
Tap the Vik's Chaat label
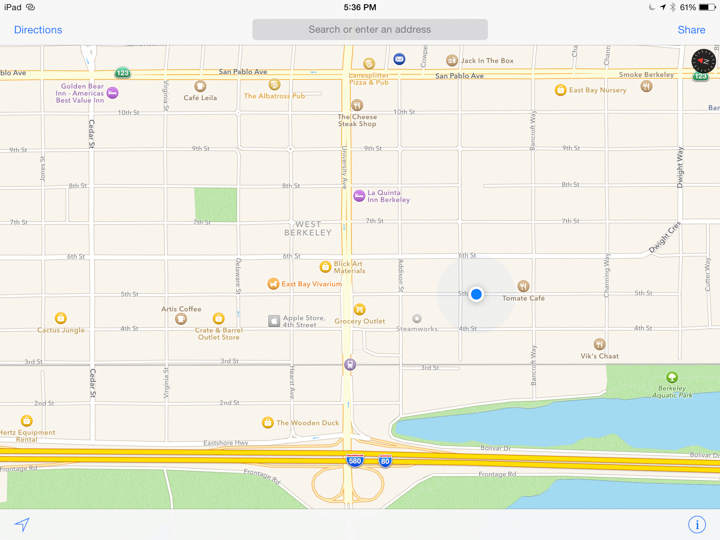click(599, 356)
